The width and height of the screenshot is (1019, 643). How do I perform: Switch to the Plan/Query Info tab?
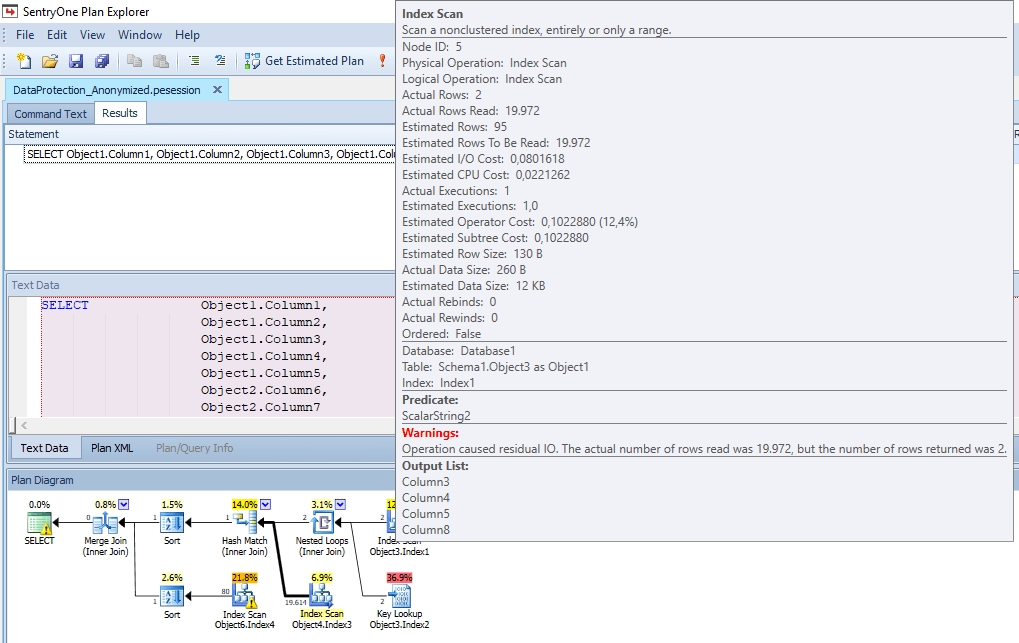pos(194,448)
